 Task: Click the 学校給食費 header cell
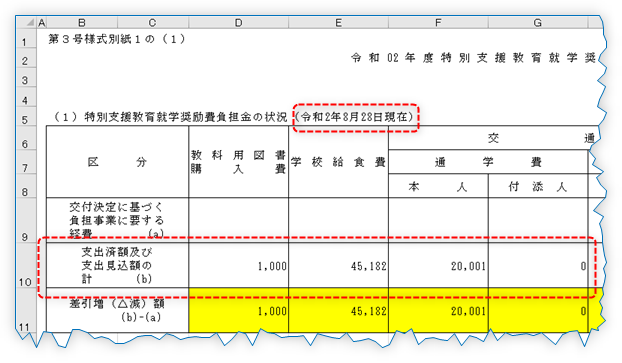(338, 162)
